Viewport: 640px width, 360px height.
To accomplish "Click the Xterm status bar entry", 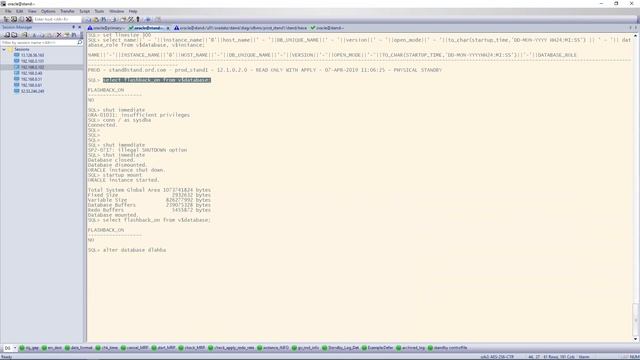I will pyautogui.click(x=584, y=357).
